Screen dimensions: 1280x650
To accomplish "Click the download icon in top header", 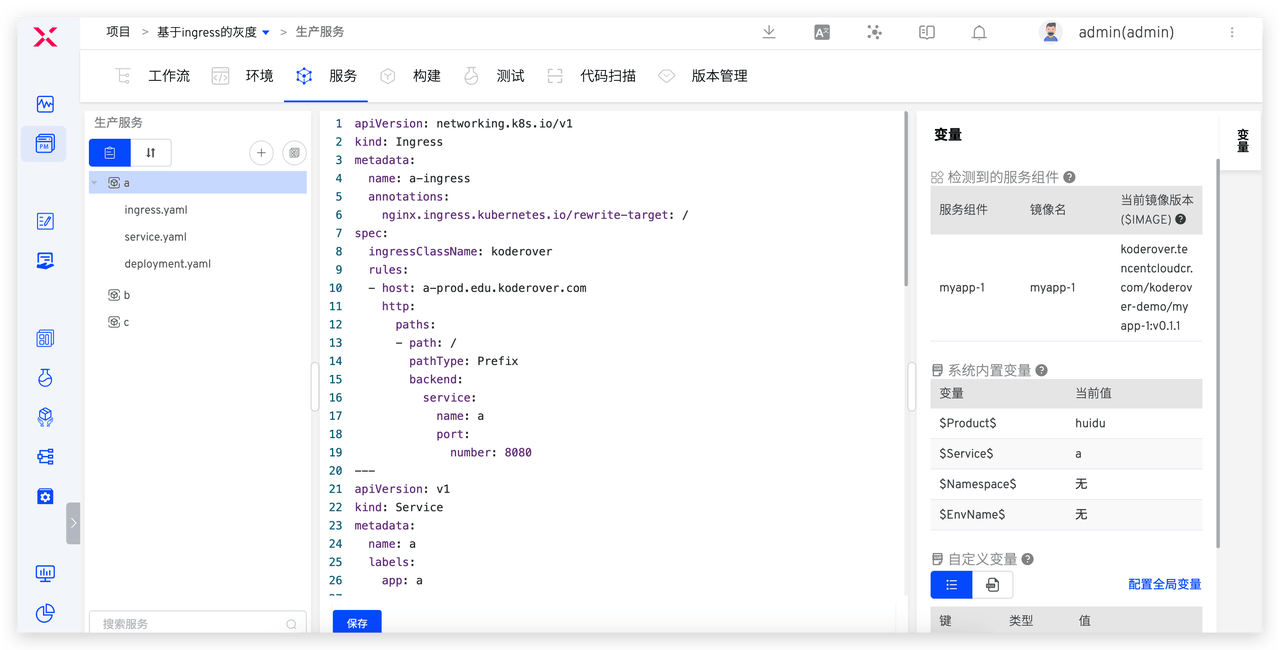I will [769, 32].
